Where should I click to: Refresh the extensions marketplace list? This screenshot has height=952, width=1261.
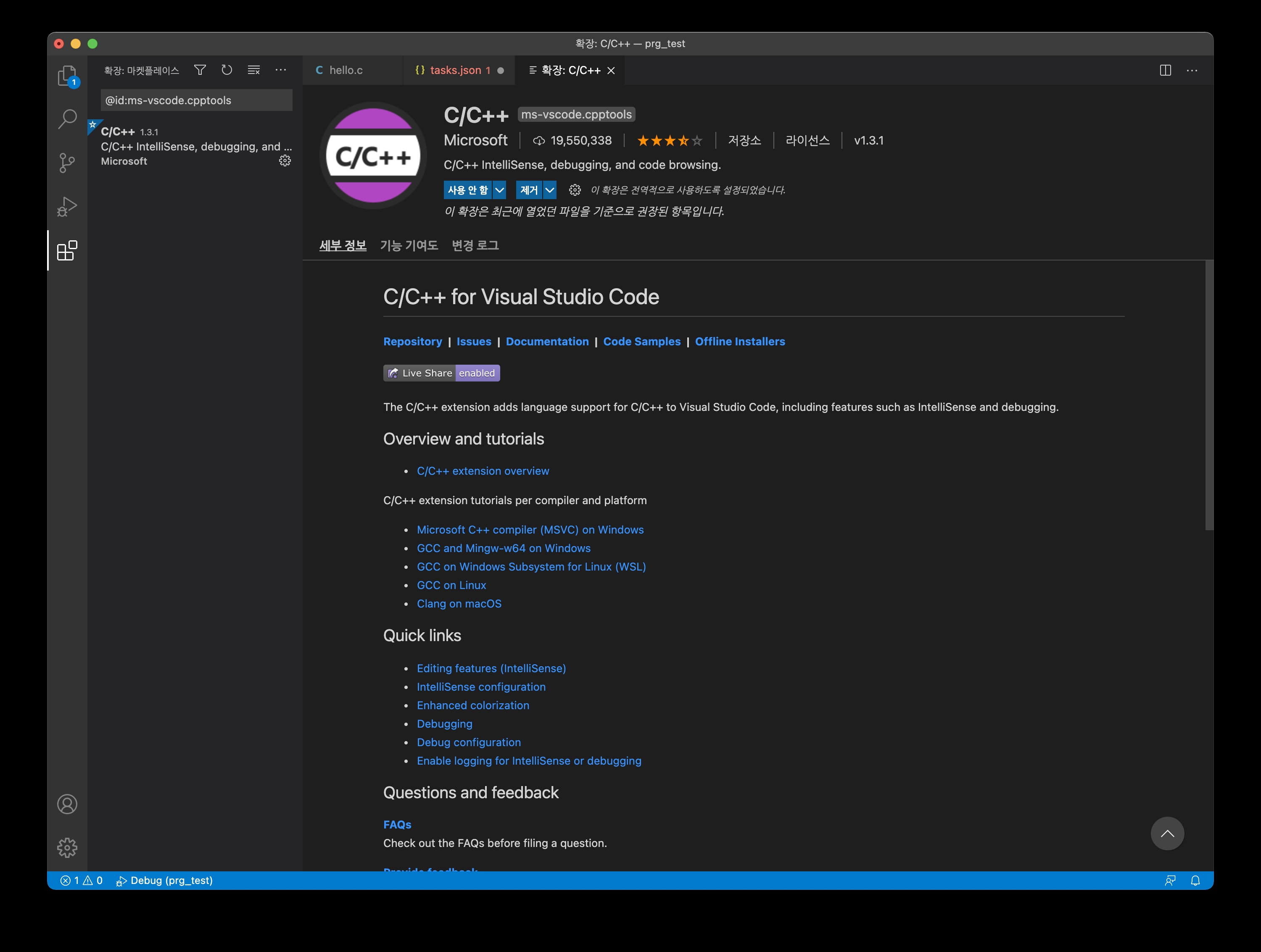[x=227, y=70]
